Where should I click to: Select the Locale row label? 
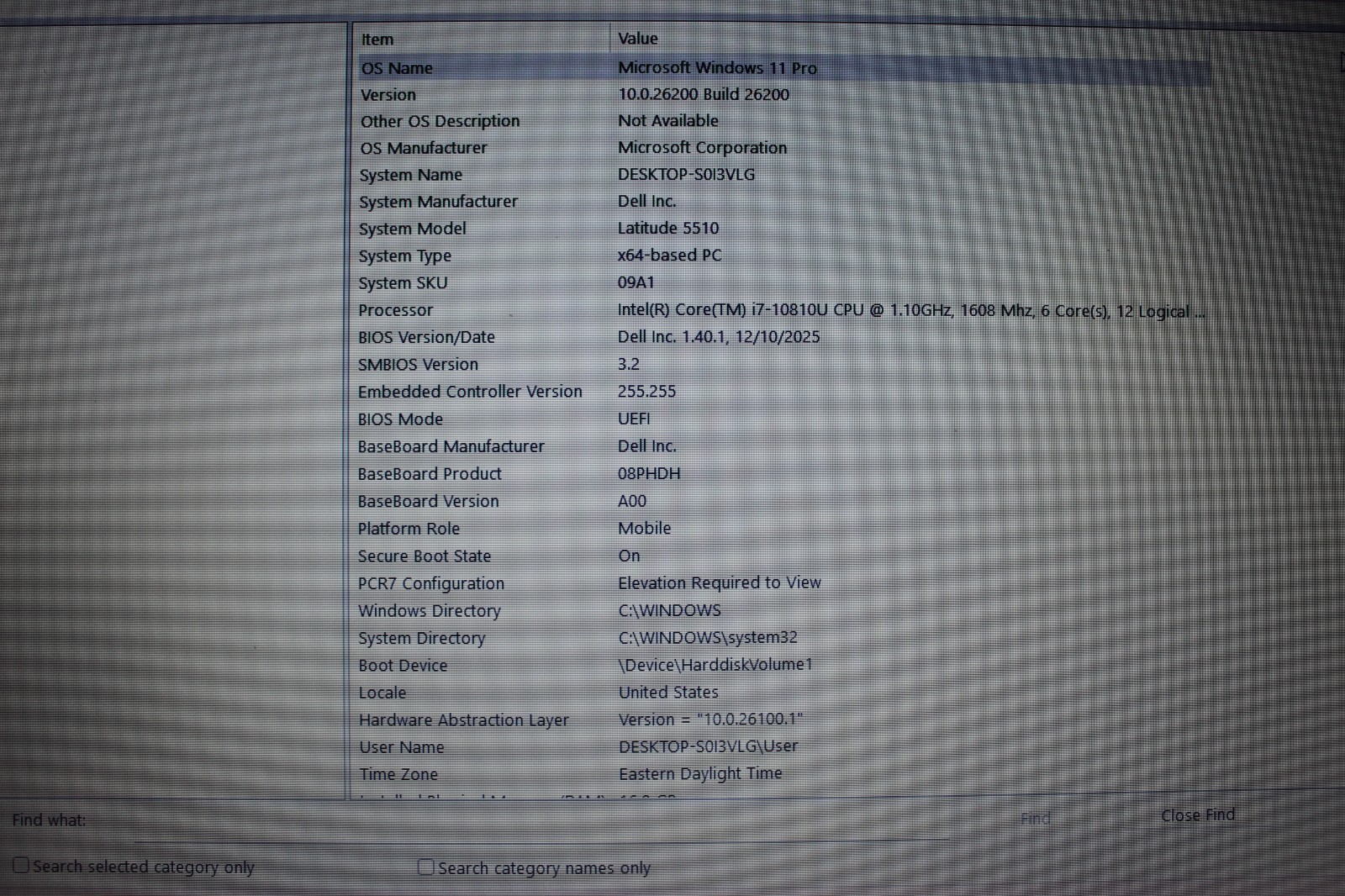click(382, 693)
